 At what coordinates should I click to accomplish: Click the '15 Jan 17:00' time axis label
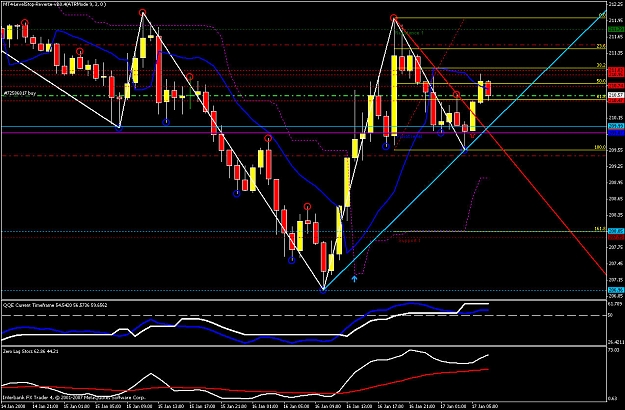(201, 407)
